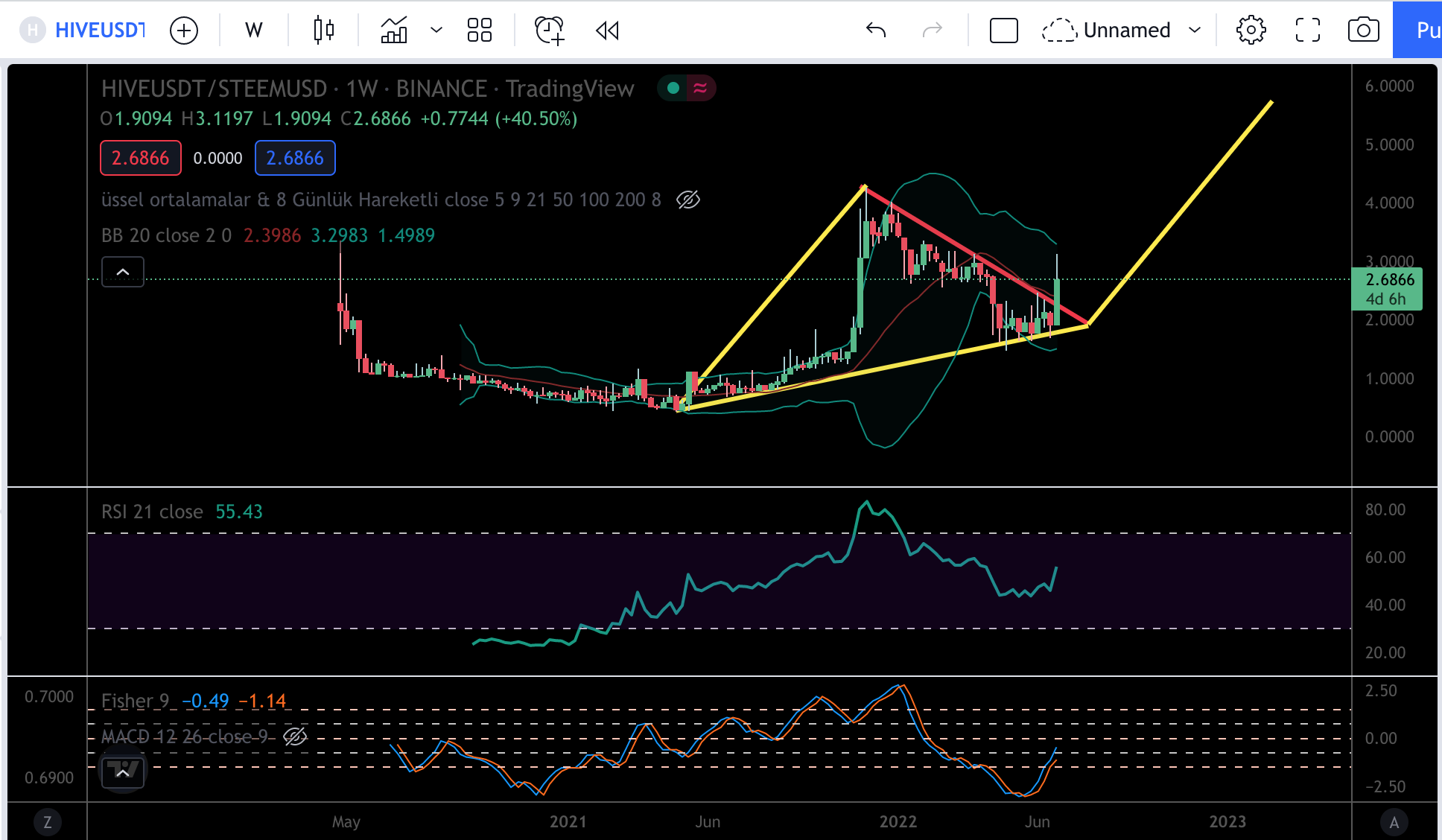Image resolution: width=1442 pixels, height=840 pixels.
Task: Click the BB basis value 2.3986
Action: pyautogui.click(x=273, y=235)
